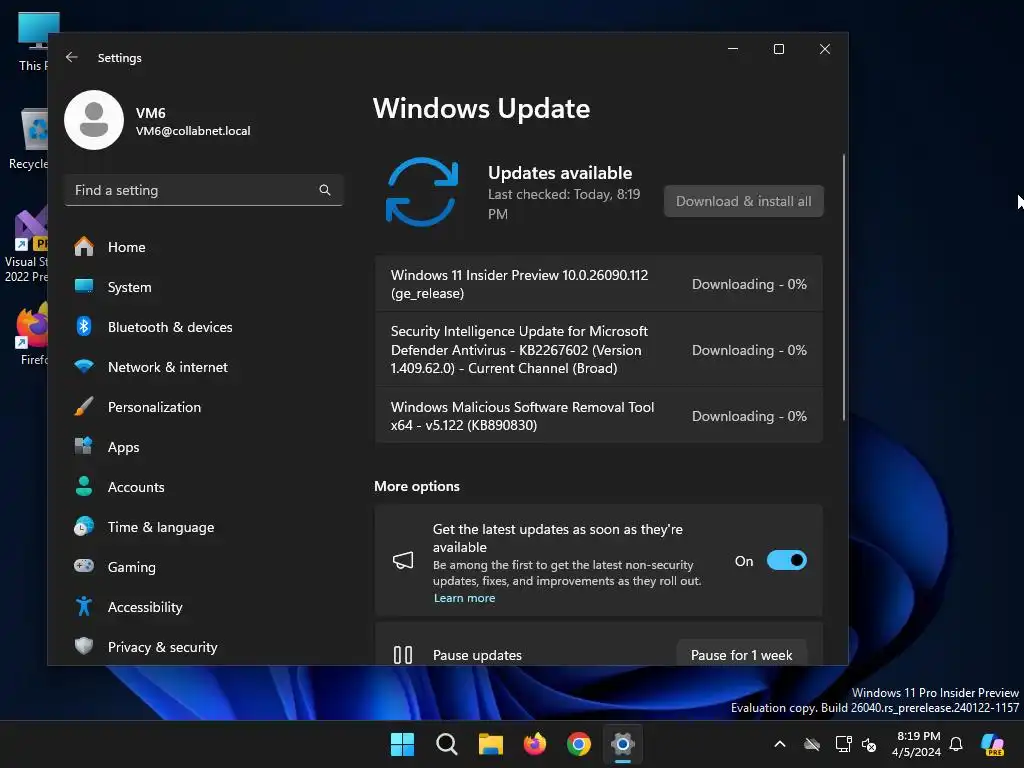This screenshot has width=1024, height=768.
Task: Click Download & install all button
Action: [743, 201]
